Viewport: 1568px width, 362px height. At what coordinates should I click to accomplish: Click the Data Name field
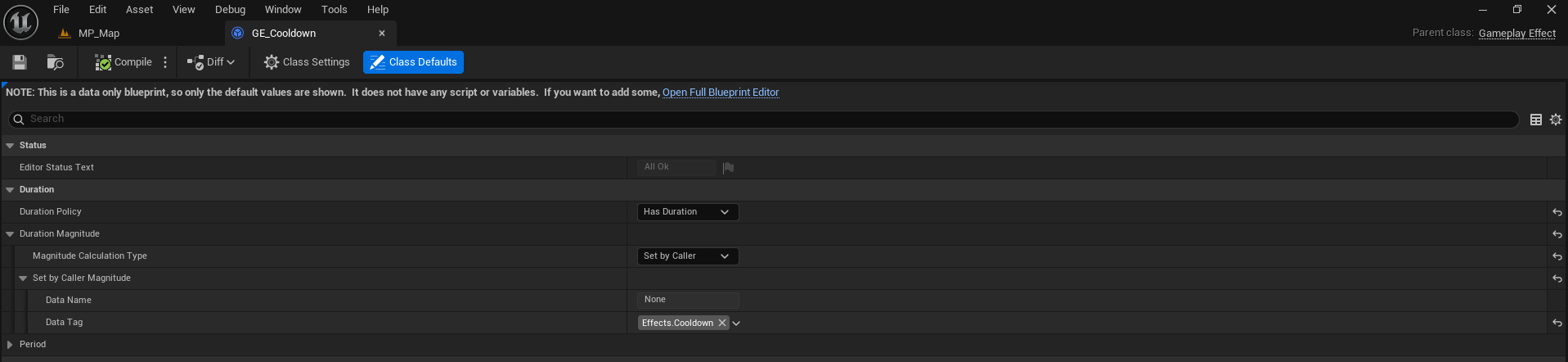pos(687,300)
